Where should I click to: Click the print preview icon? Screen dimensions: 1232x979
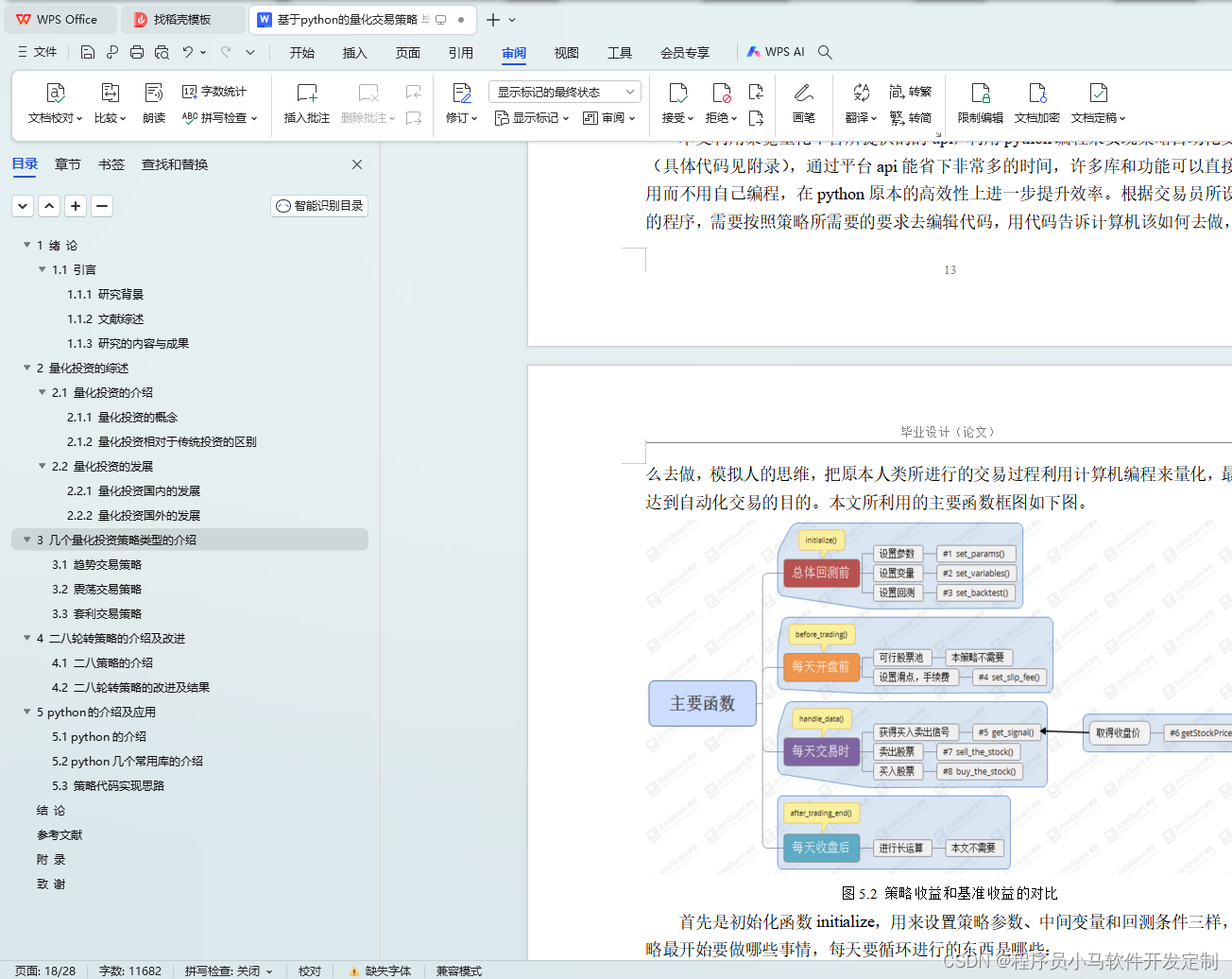click(x=162, y=52)
